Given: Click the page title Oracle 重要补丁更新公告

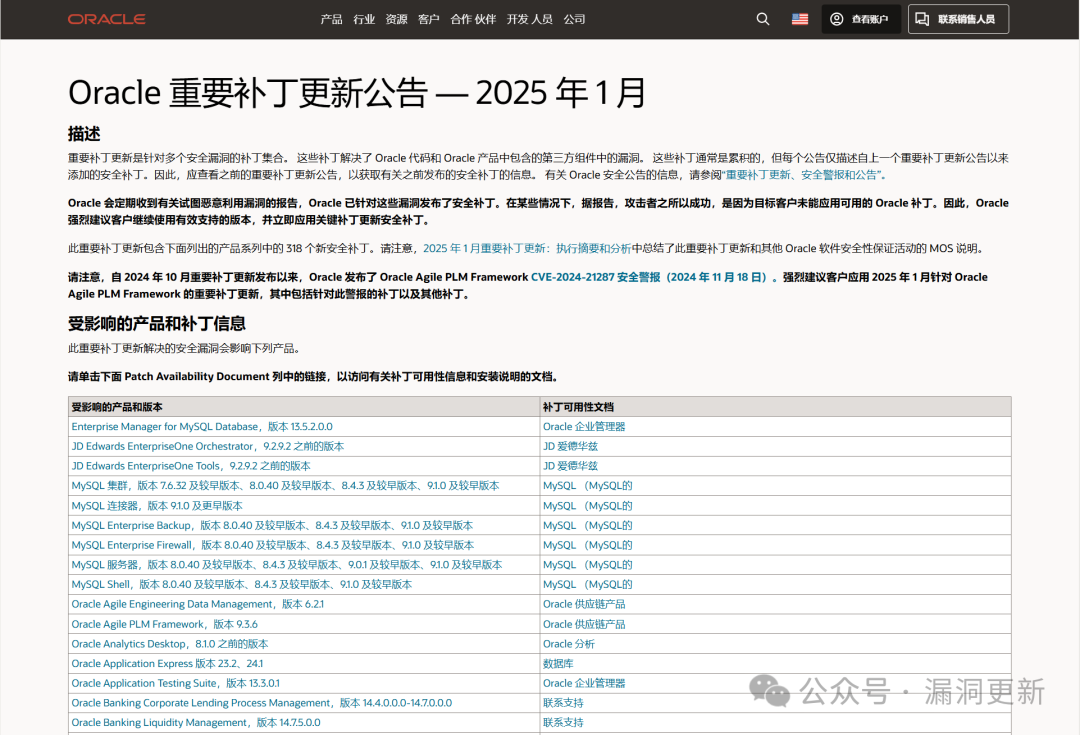Looking at the screenshot, I should pos(357,93).
